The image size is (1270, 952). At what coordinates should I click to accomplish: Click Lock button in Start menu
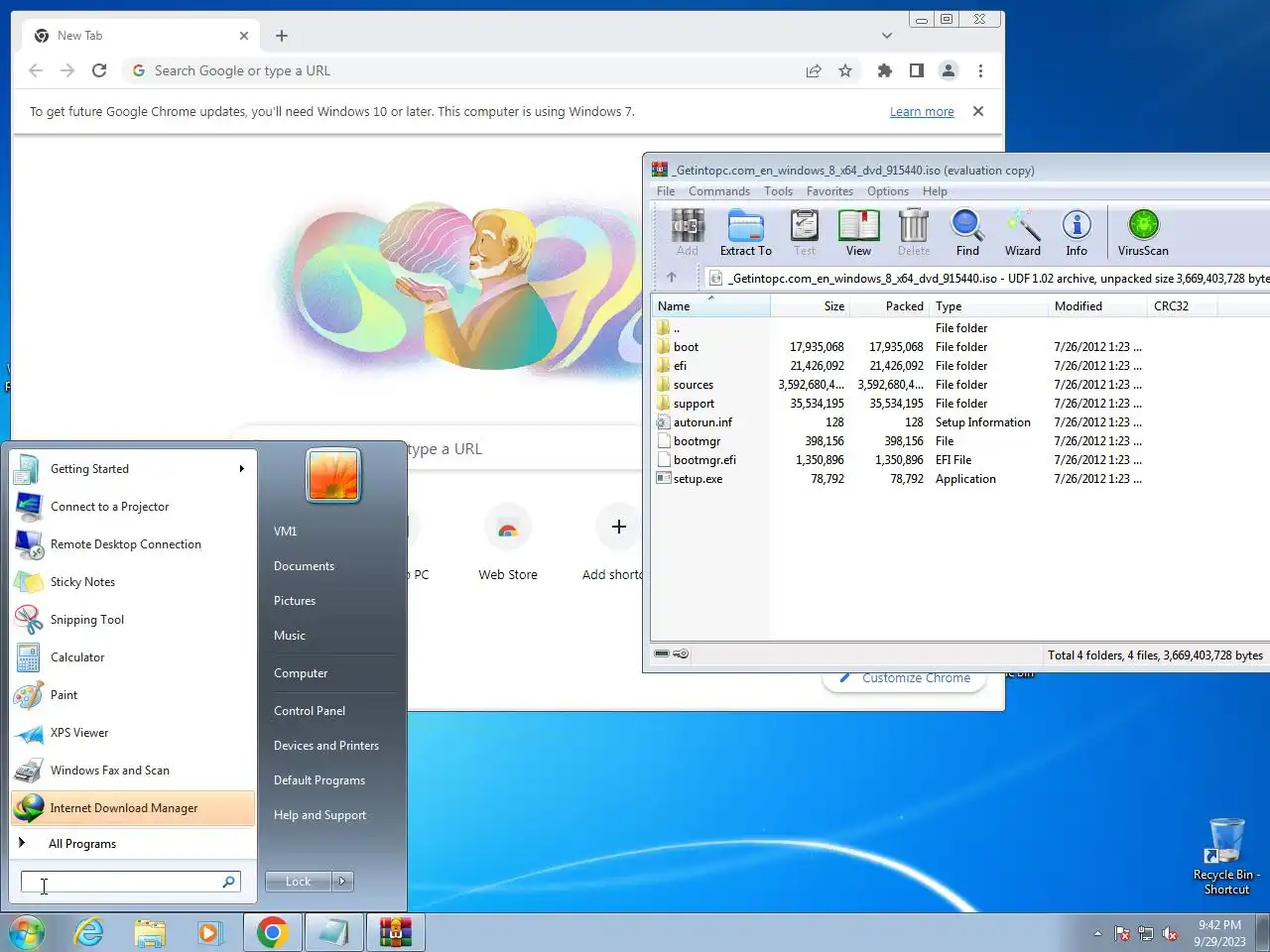coord(299,881)
